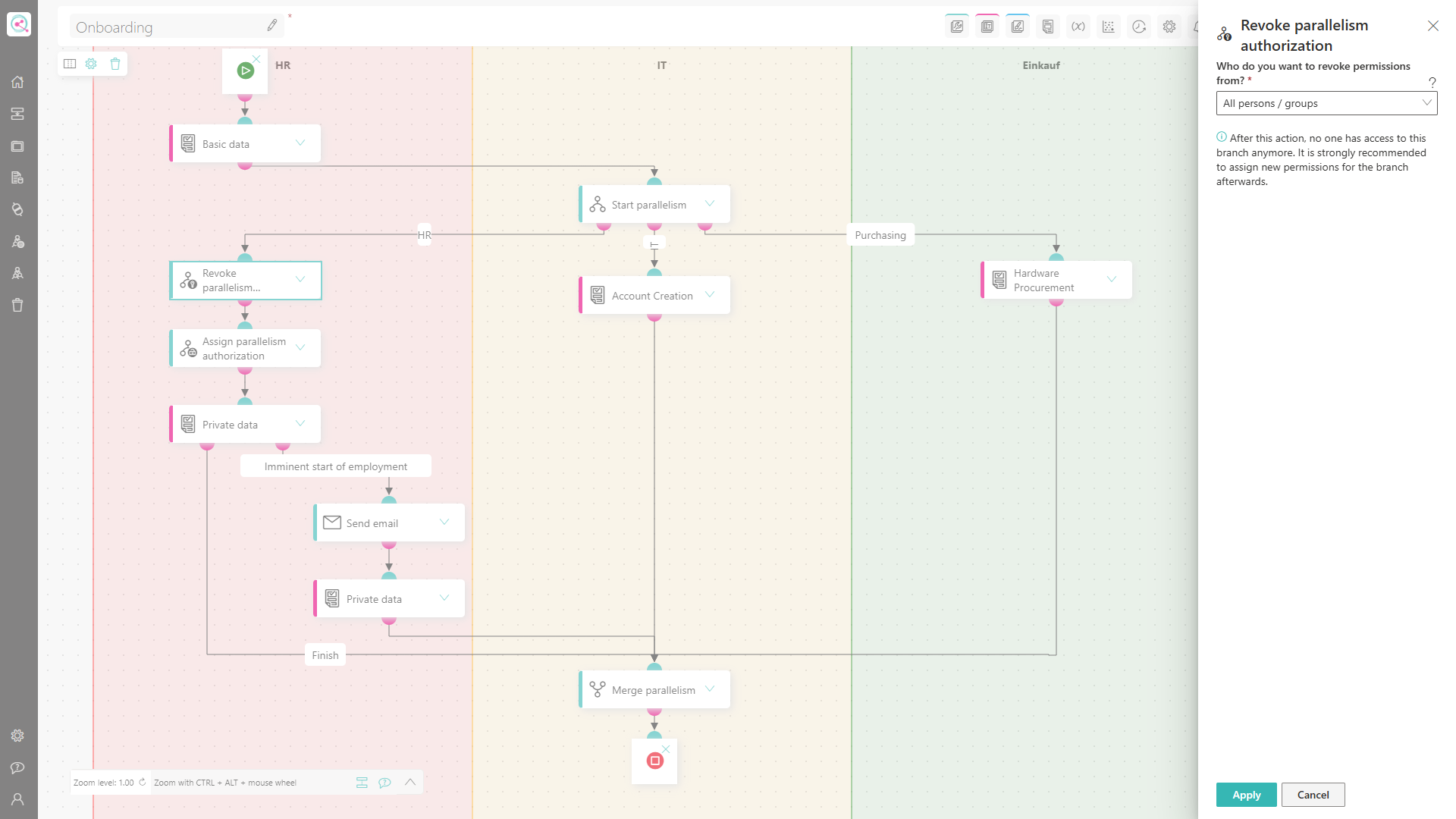Expand the Basic data task chevron

(300, 143)
